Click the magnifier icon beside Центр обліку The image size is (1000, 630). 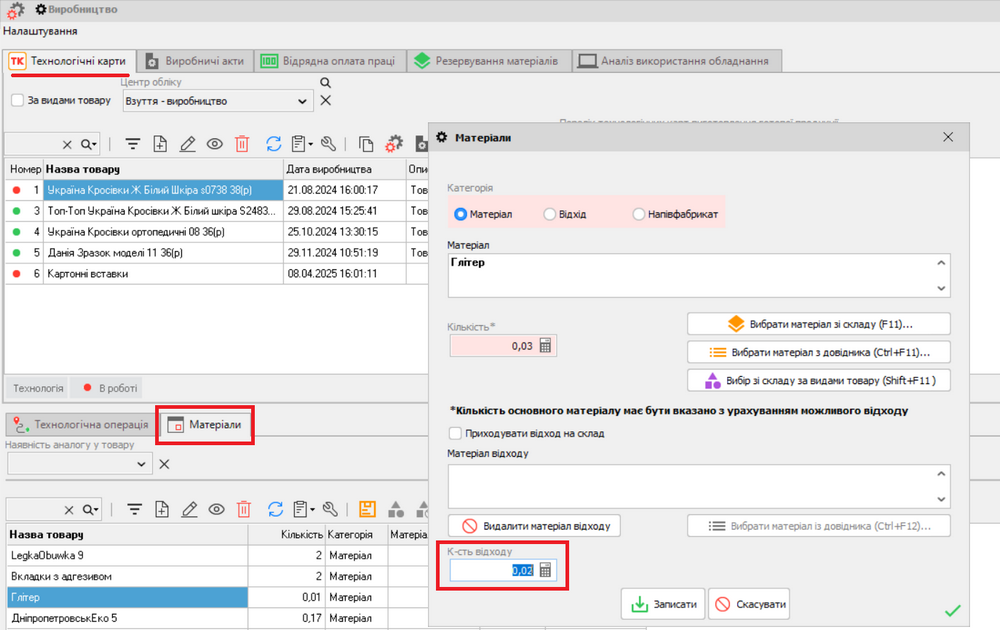point(325,83)
